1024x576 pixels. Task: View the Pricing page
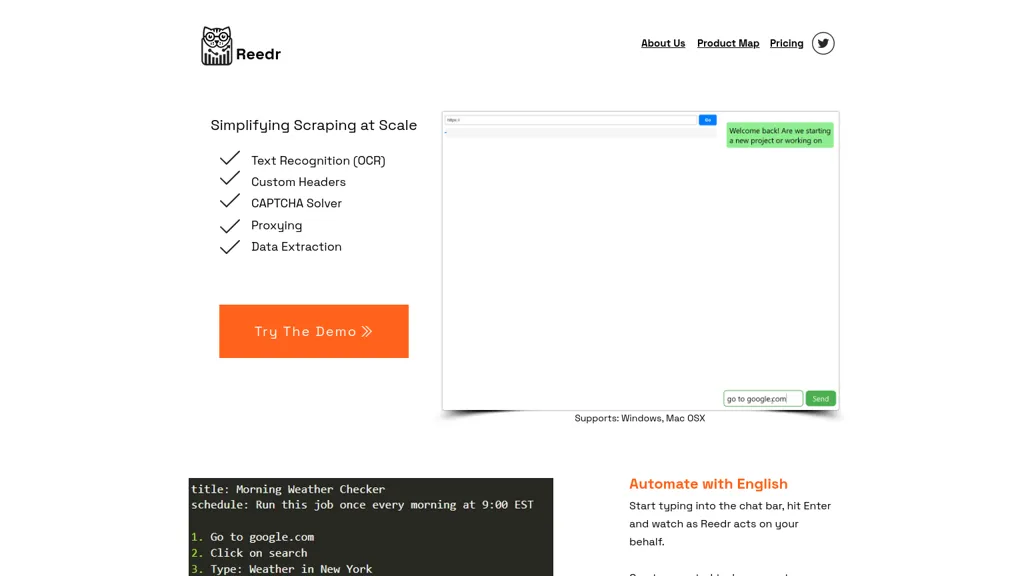click(786, 43)
